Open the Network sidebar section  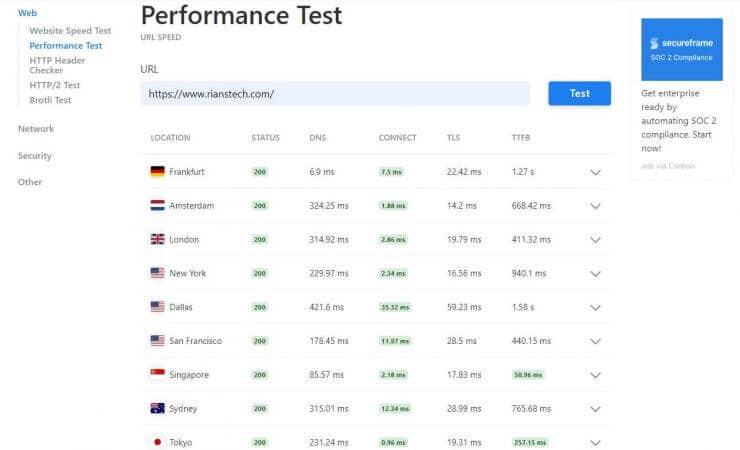coord(36,129)
